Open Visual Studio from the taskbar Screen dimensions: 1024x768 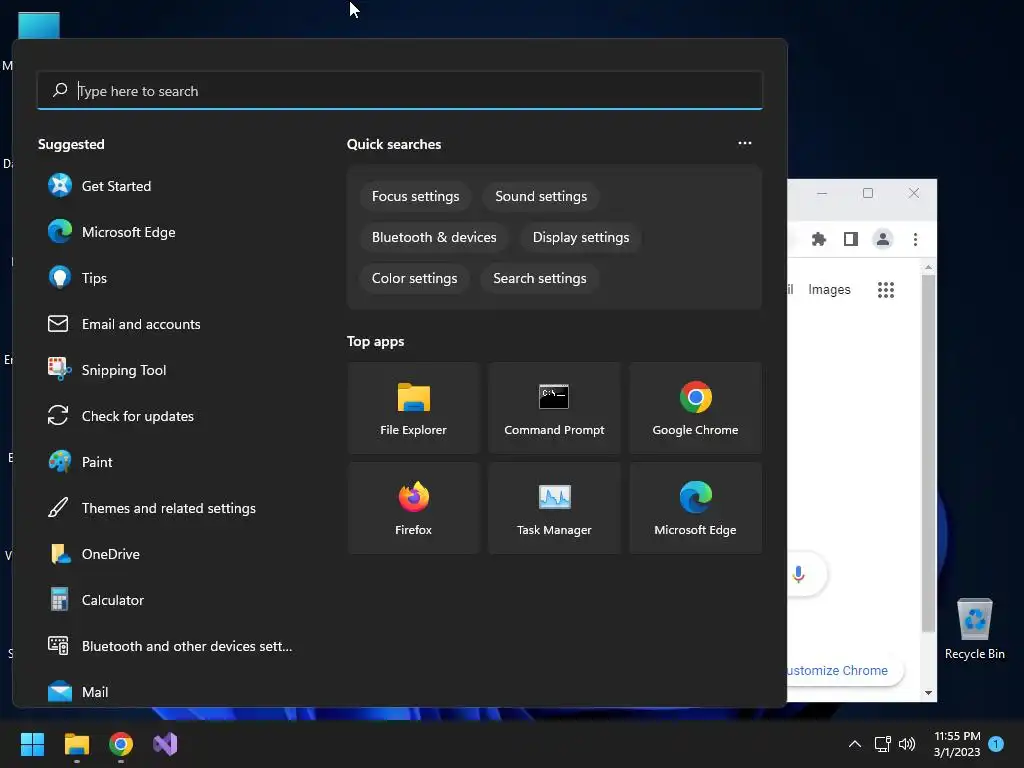point(165,744)
